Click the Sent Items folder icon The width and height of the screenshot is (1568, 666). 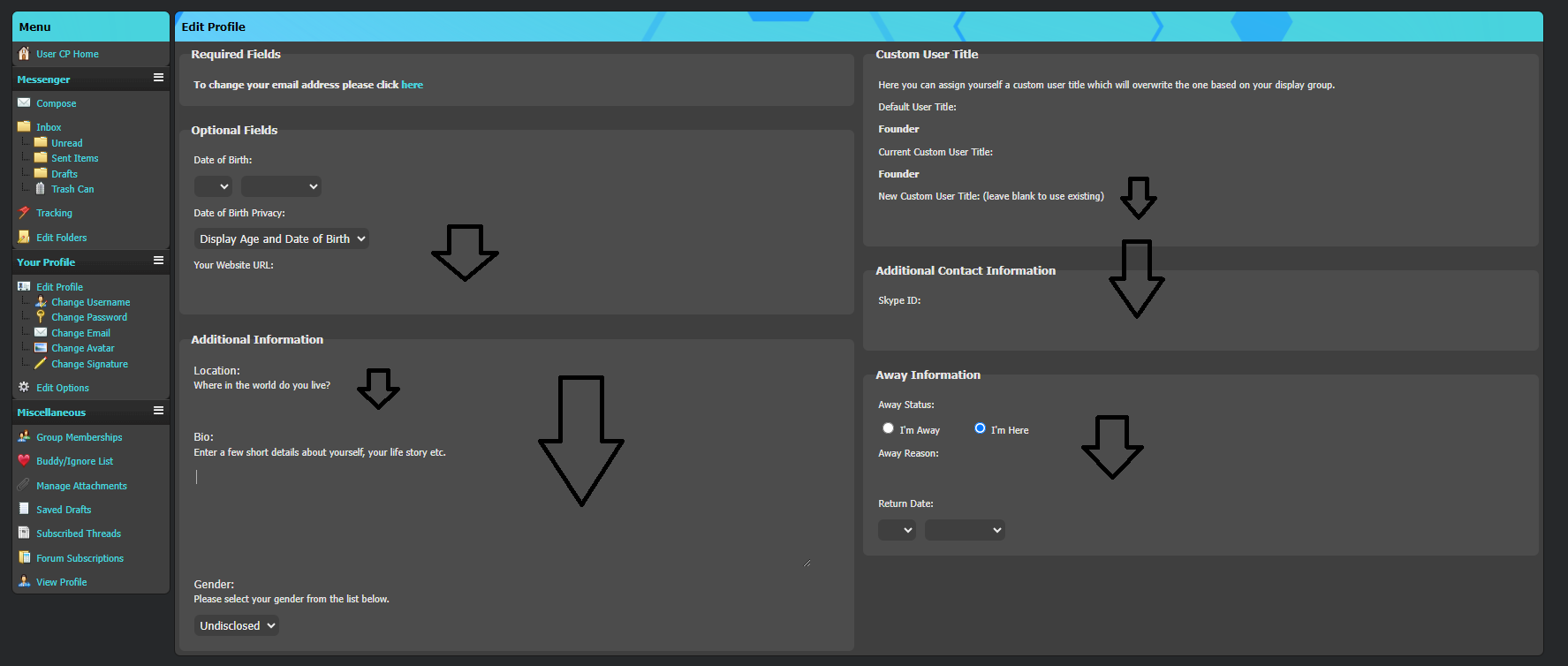(x=41, y=157)
